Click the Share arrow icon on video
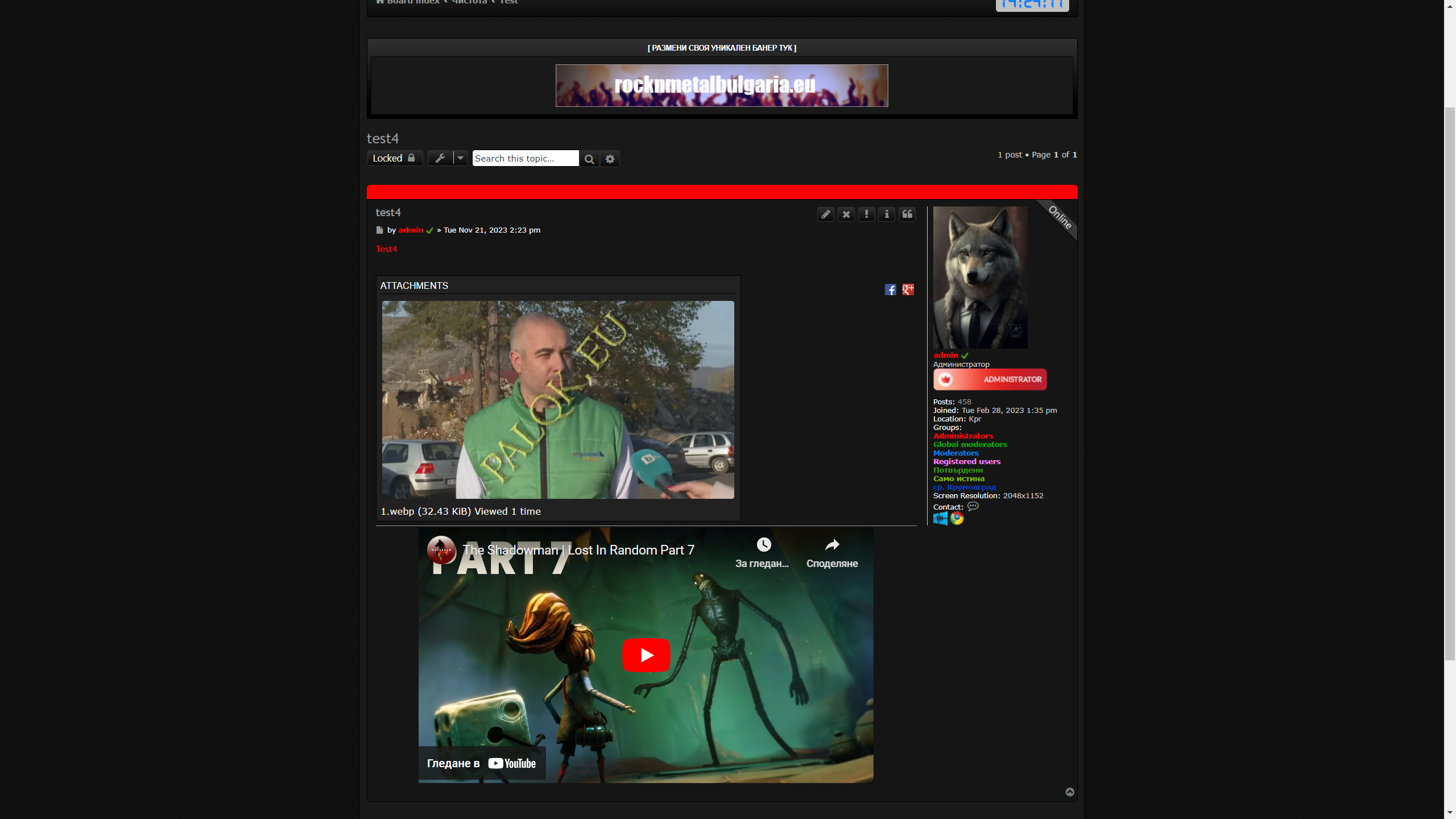Screen dimensions: 1456x819 tap(832, 545)
